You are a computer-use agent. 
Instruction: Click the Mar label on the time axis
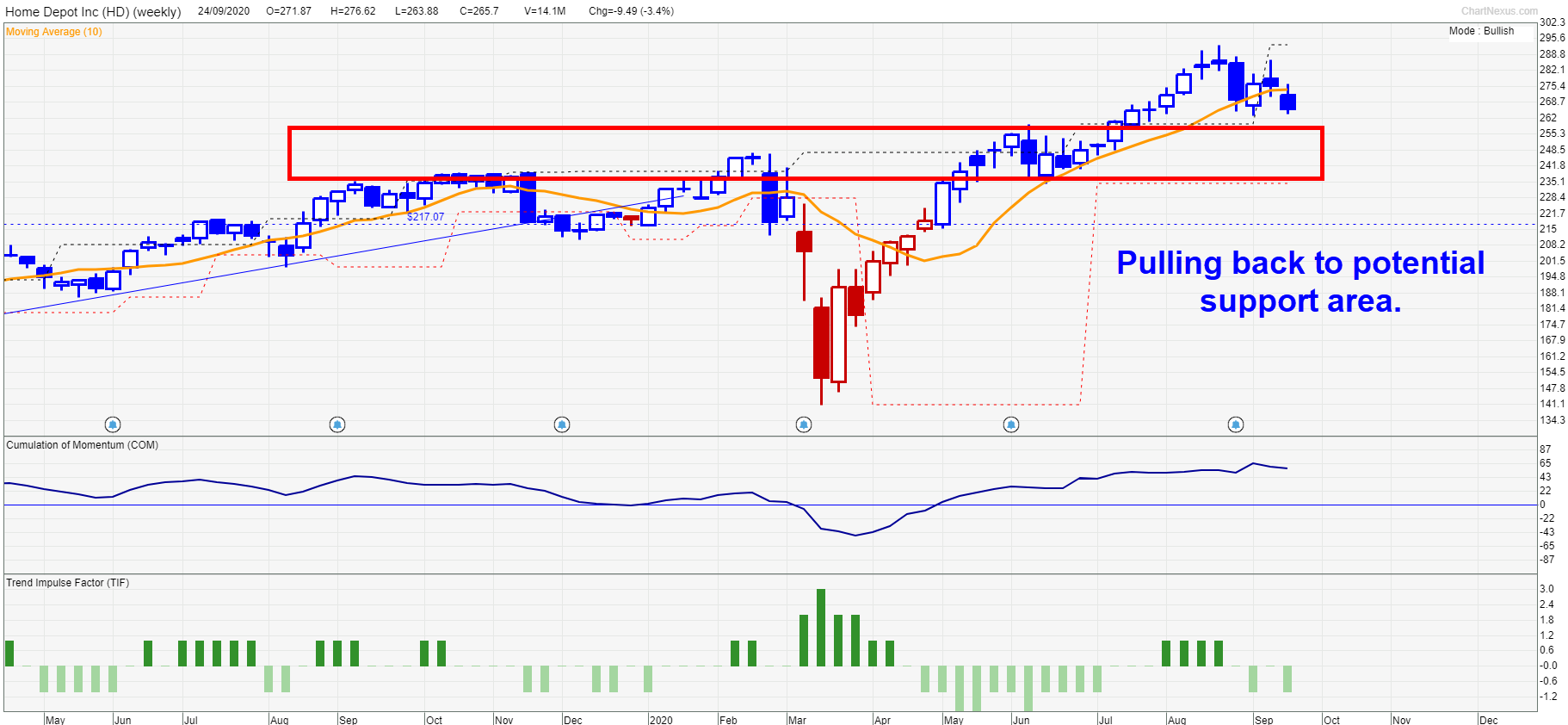pyautogui.click(x=797, y=720)
